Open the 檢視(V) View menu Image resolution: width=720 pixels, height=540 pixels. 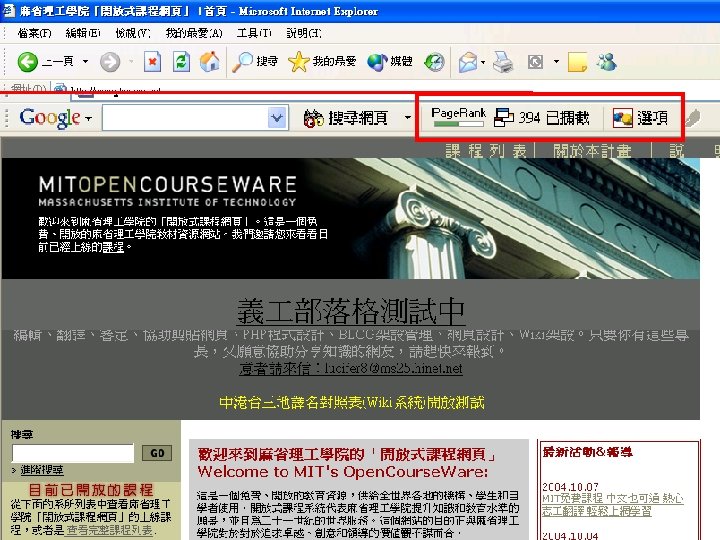[x=133, y=33]
